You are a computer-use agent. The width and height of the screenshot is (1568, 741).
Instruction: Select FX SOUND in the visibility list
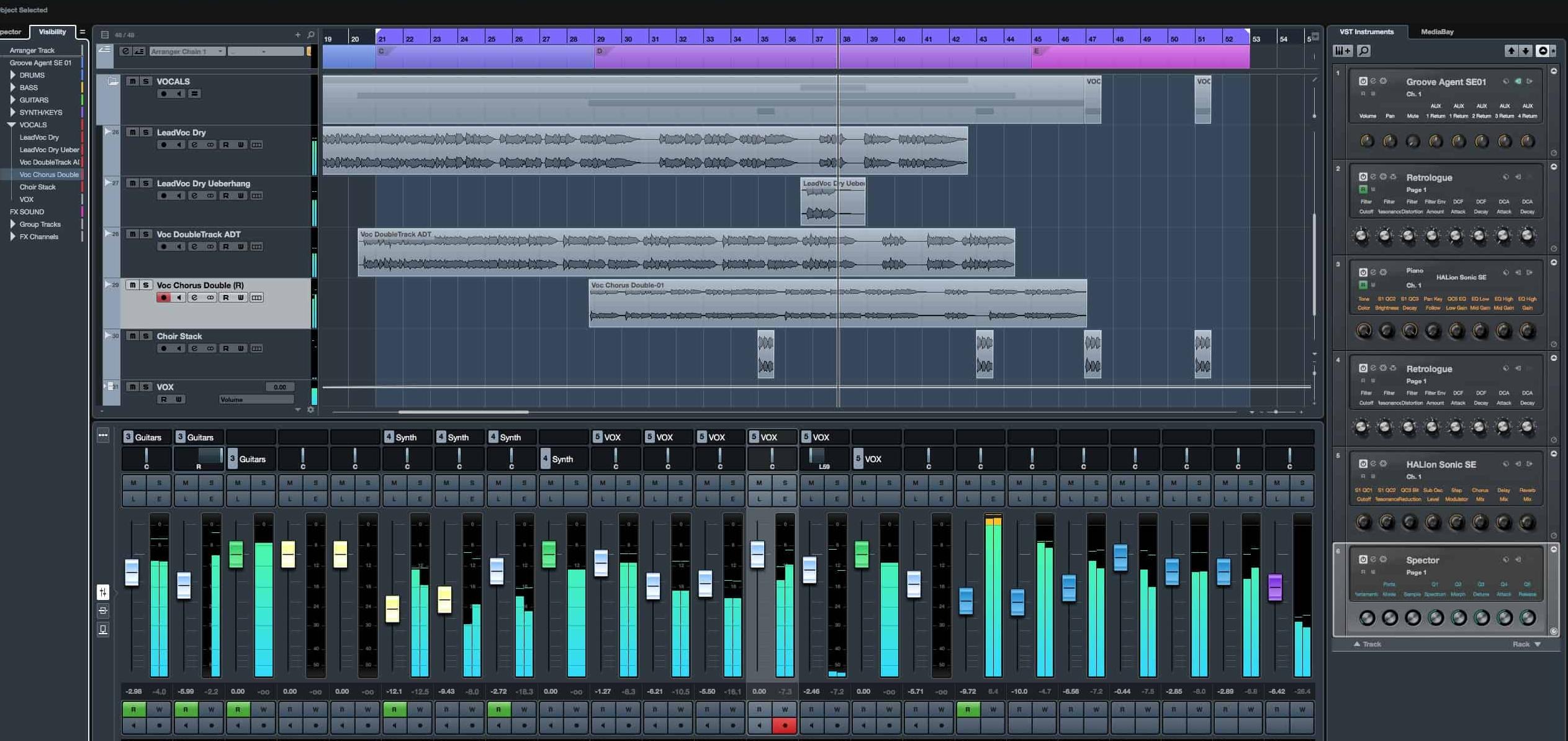27,212
